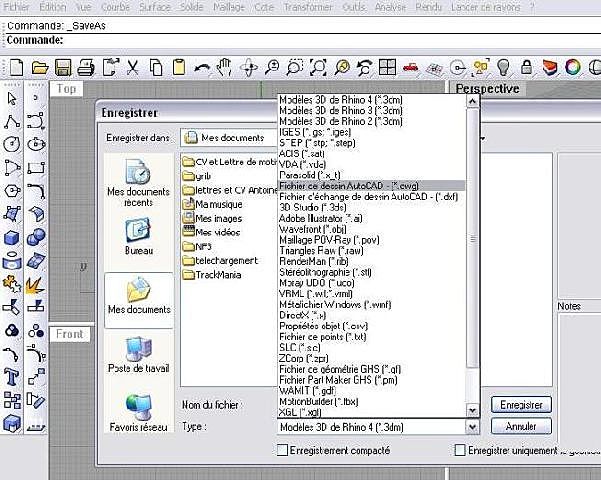Click the Zoom extents icon
The width and height of the screenshot is (601, 480).
tap(318, 67)
